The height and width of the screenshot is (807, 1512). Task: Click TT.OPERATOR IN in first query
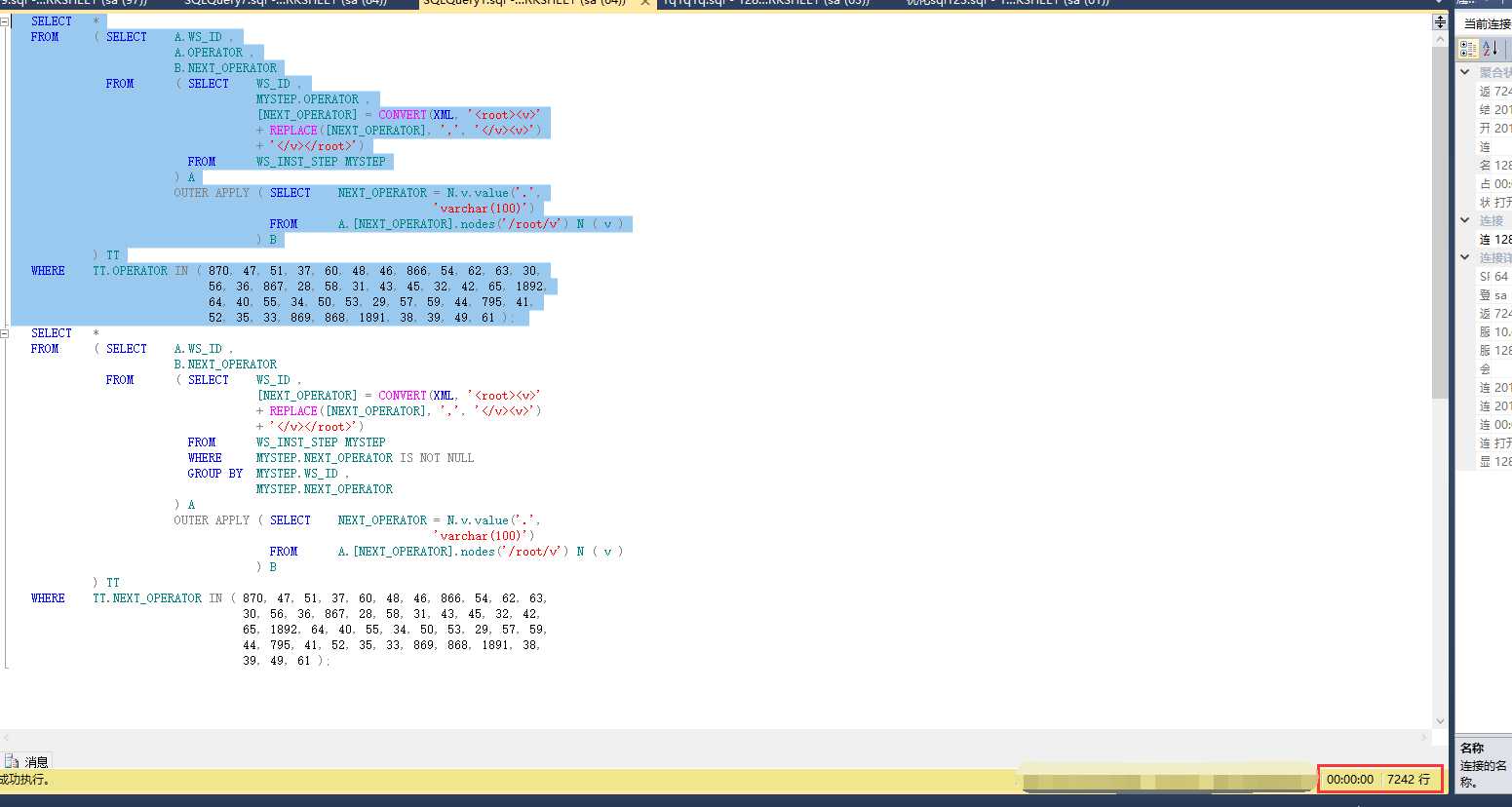tap(140, 271)
